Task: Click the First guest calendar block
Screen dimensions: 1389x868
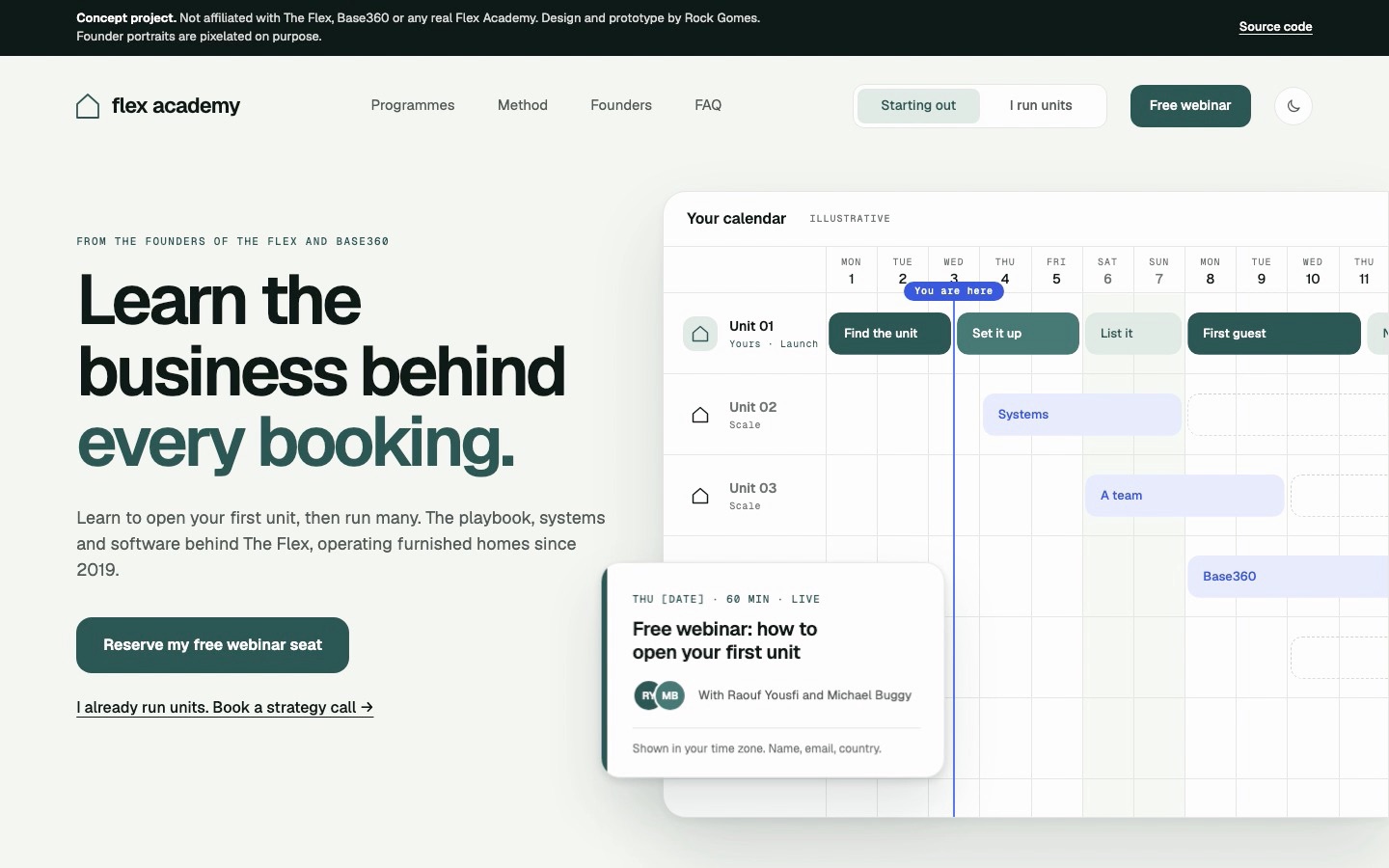Action: pyautogui.click(x=1274, y=334)
